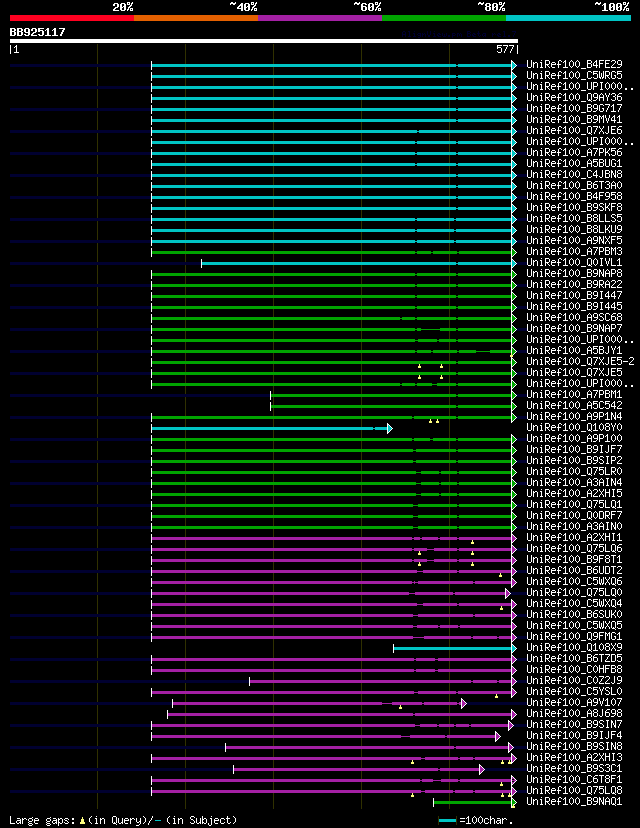Click the cyan arrowhead ending B4FE29 alignment
The width and height of the screenshot is (640, 828).
(x=514, y=65)
